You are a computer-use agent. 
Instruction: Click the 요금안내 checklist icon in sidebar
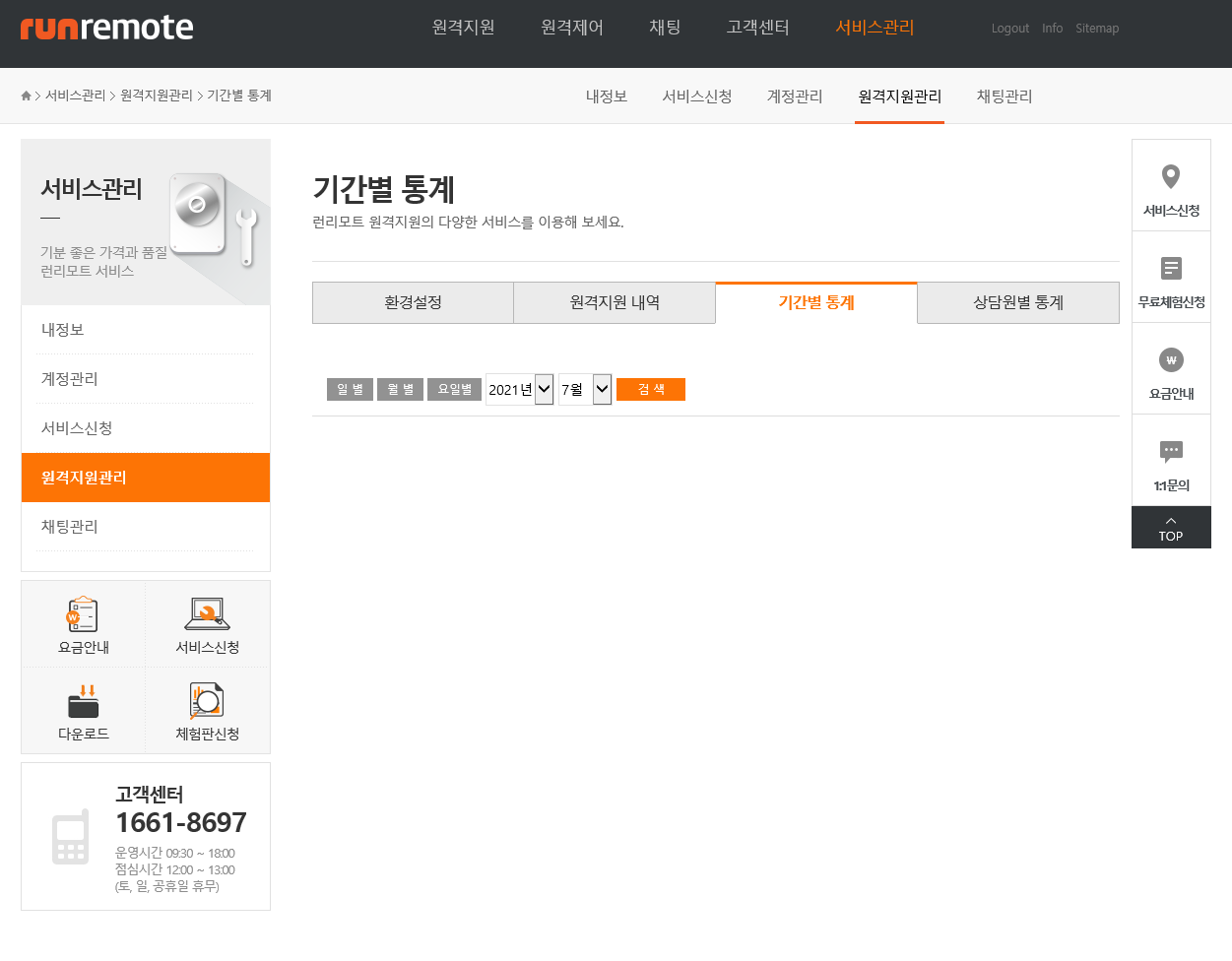tap(83, 614)
